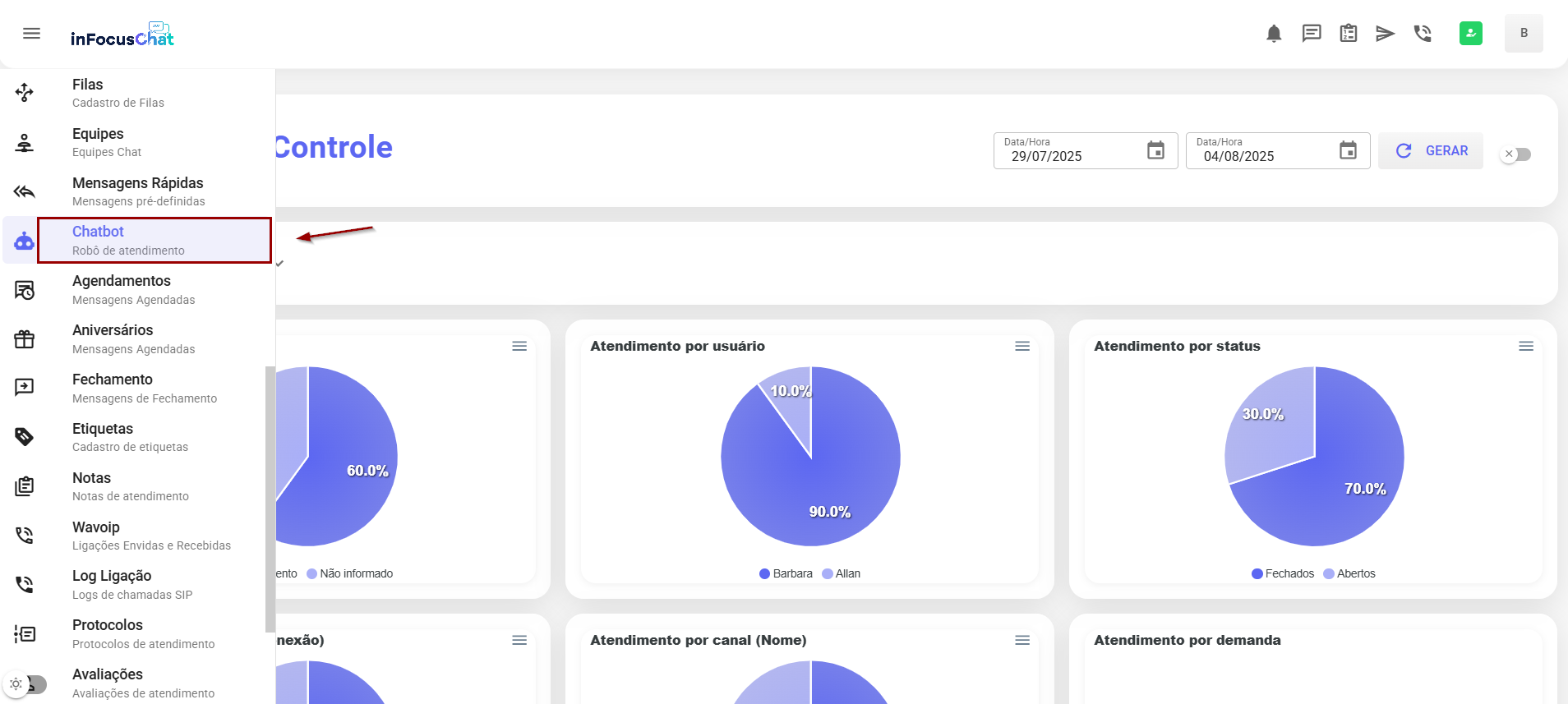Click the Etiquetas tag icon

[25, 437]
